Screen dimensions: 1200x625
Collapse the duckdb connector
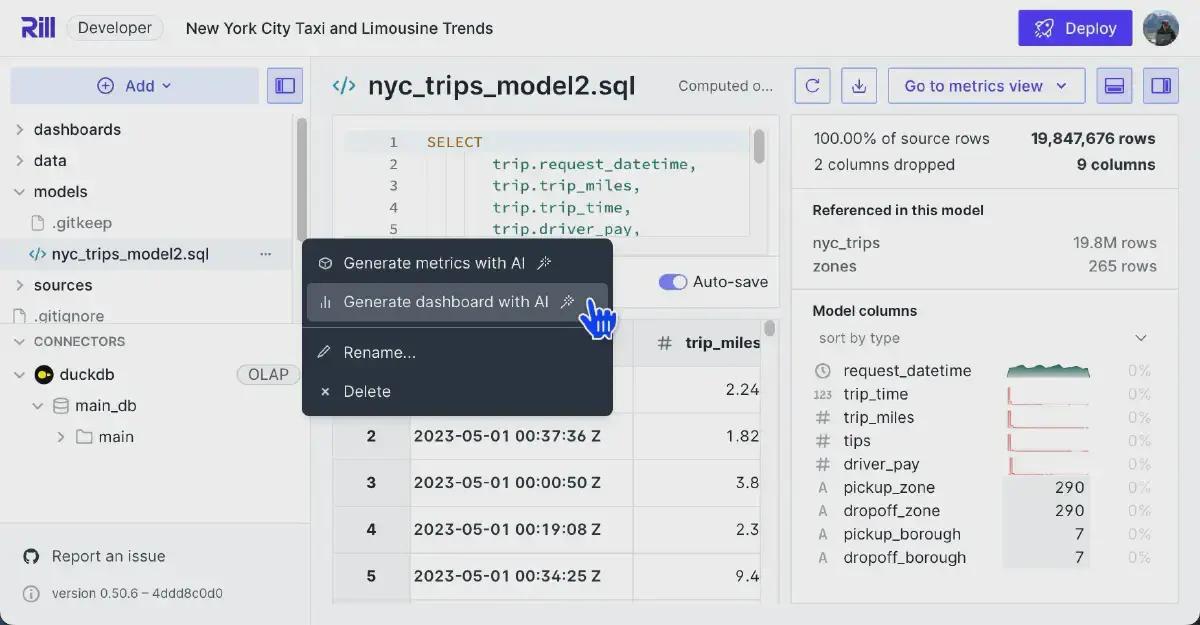20,375
